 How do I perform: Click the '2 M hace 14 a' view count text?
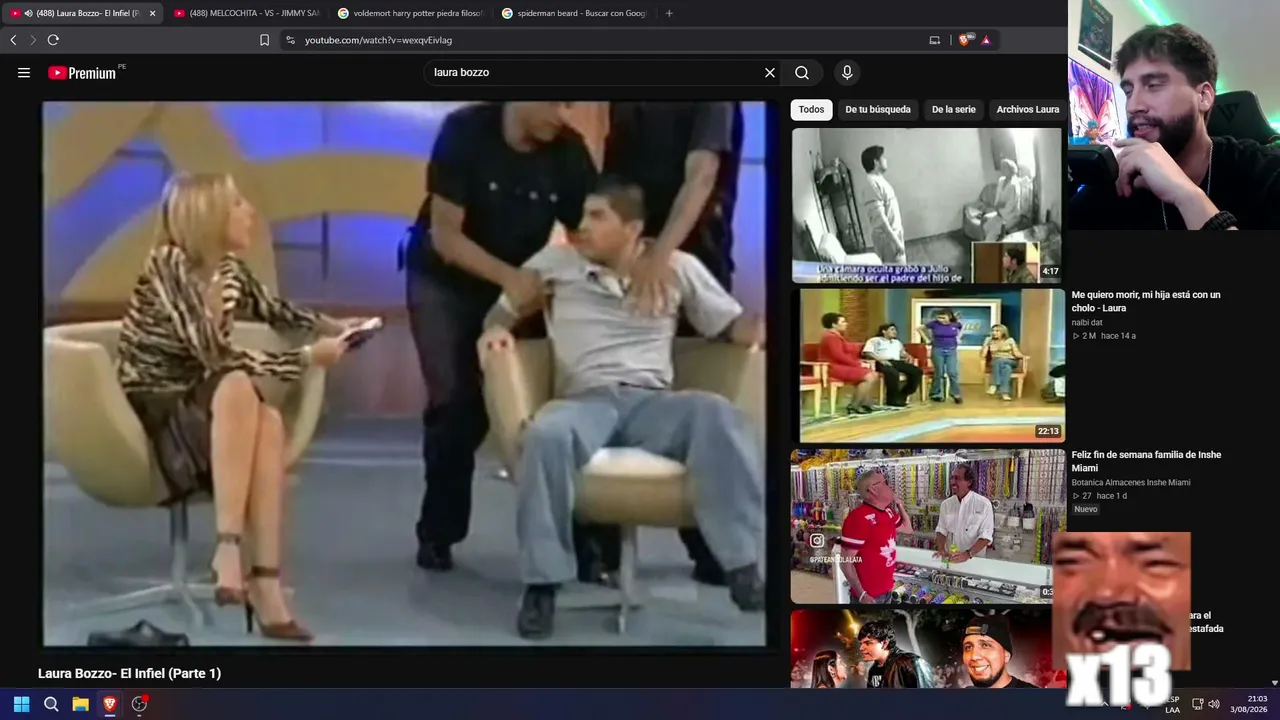click(1104, 336)
